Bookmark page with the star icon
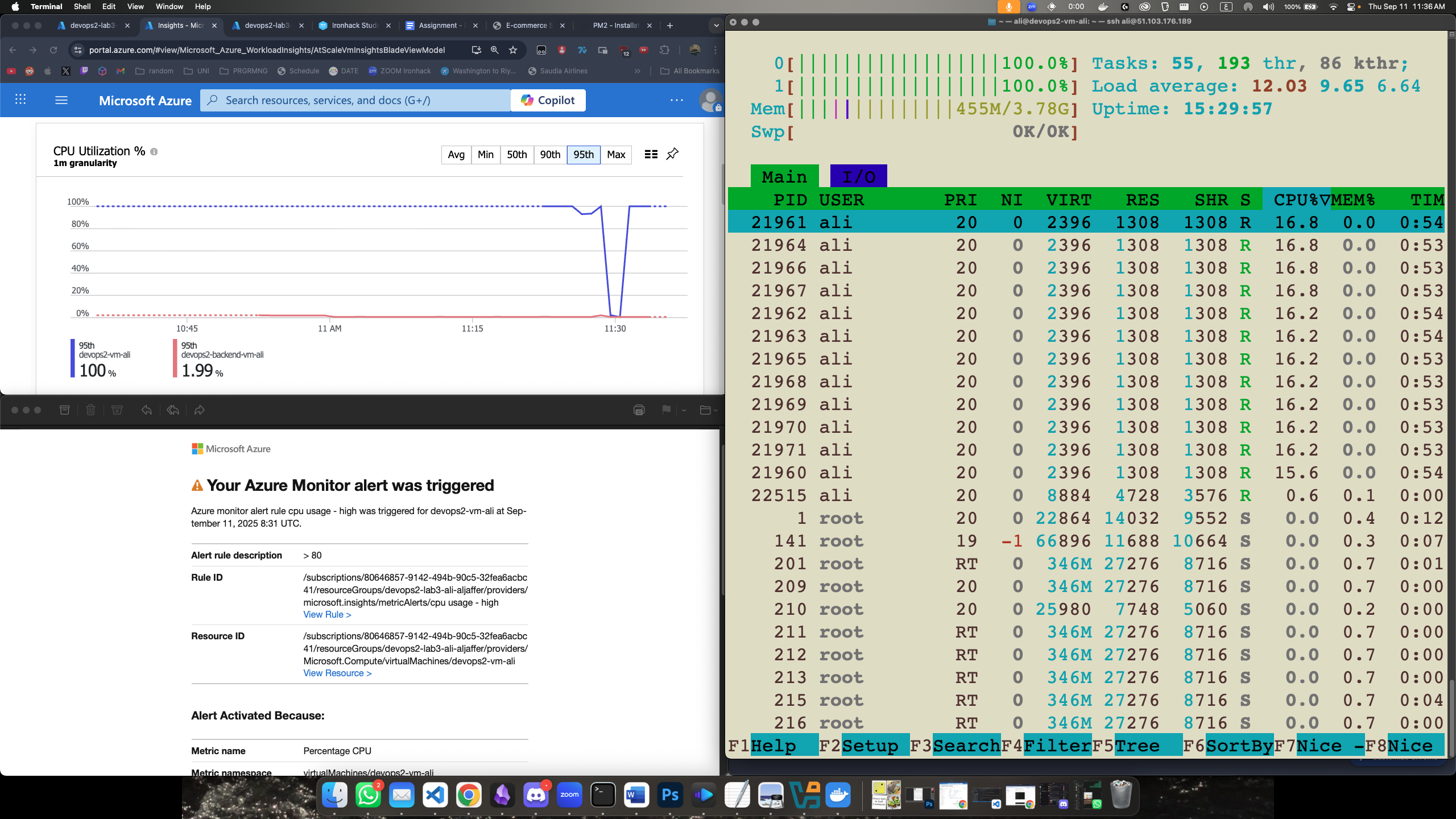Image resolution: width=1456 pixels, height=819 pixels. click(513, 50)
